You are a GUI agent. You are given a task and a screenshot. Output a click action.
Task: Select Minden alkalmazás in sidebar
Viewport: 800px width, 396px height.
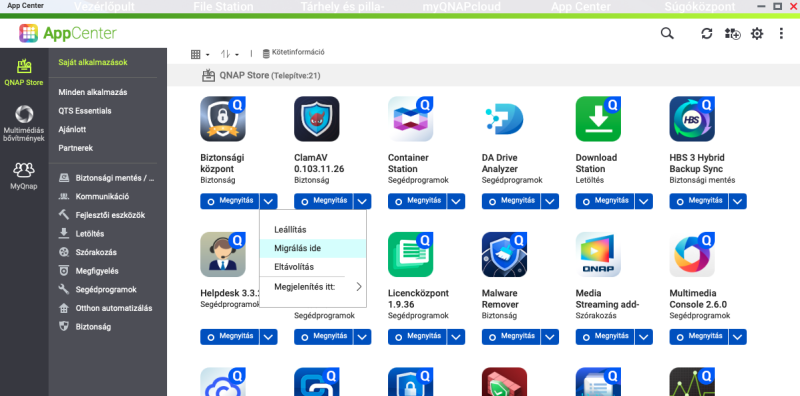[93, 92]
